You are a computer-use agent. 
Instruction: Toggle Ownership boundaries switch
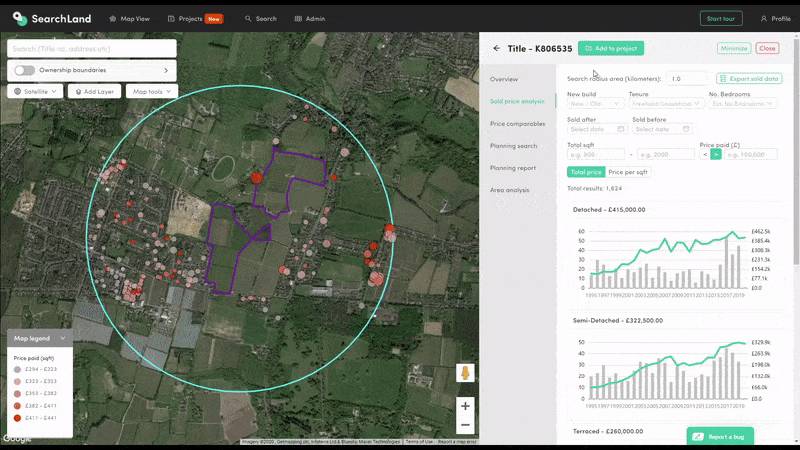tap(24, 70)
